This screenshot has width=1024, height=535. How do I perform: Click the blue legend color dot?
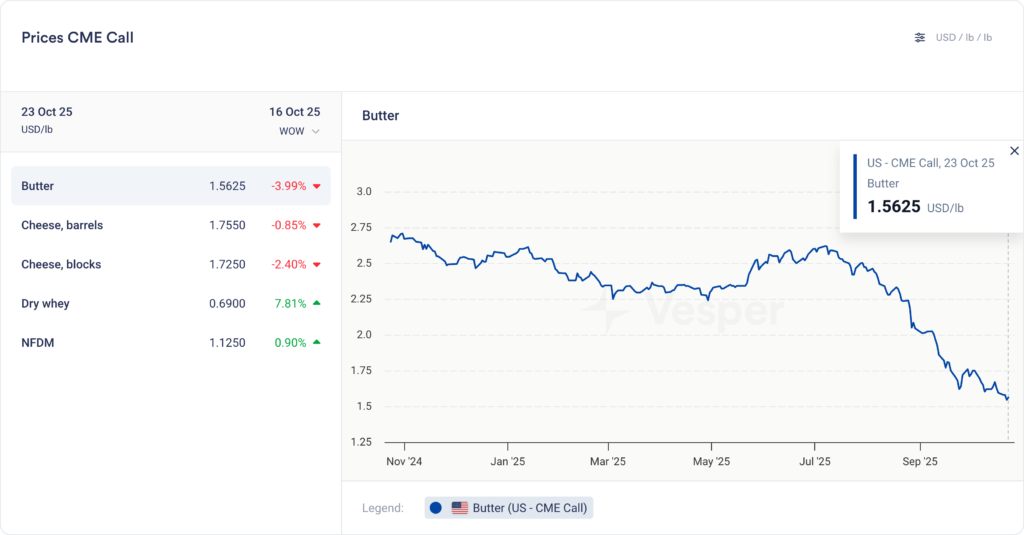(436, 508)
